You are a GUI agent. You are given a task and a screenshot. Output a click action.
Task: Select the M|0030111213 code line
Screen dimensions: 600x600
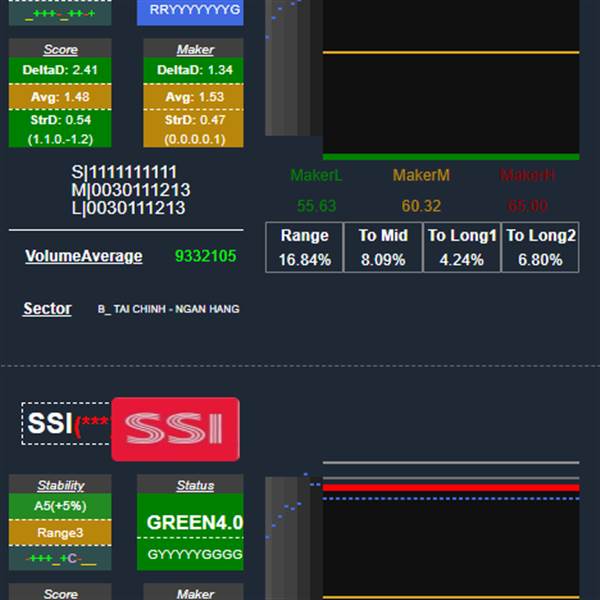(x=130, y=190)
